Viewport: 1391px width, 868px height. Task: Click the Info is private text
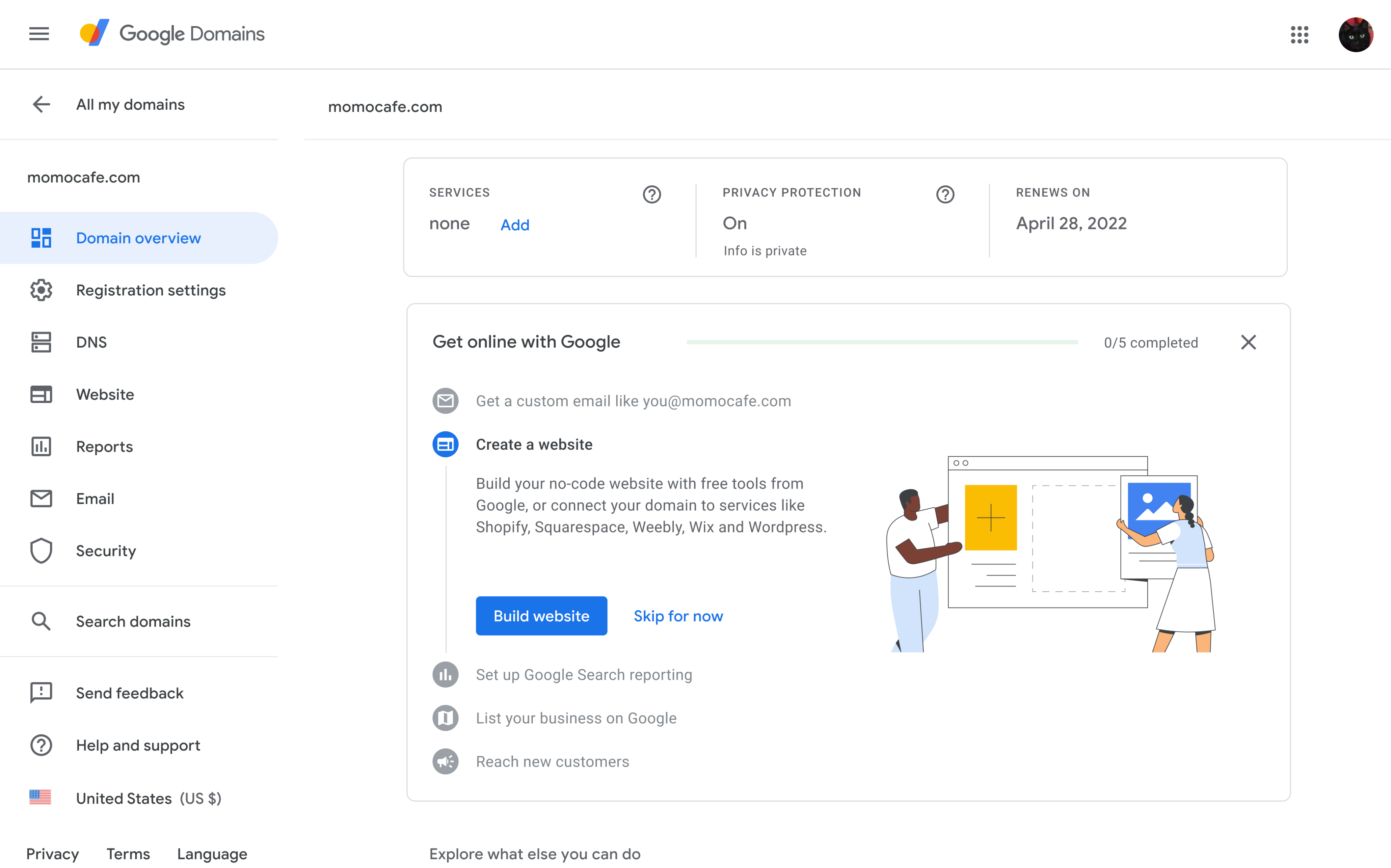click(765, 251)
